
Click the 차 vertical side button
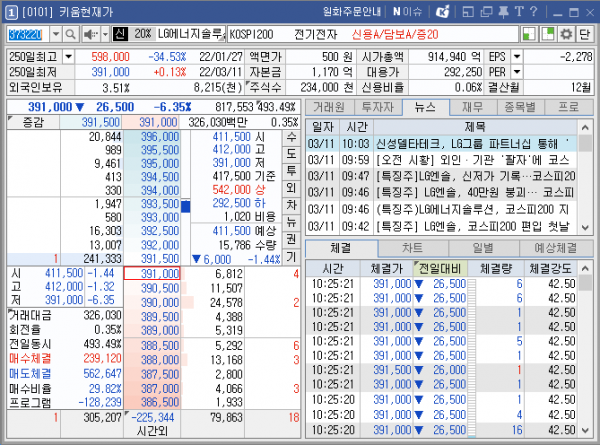click(291, 205)
